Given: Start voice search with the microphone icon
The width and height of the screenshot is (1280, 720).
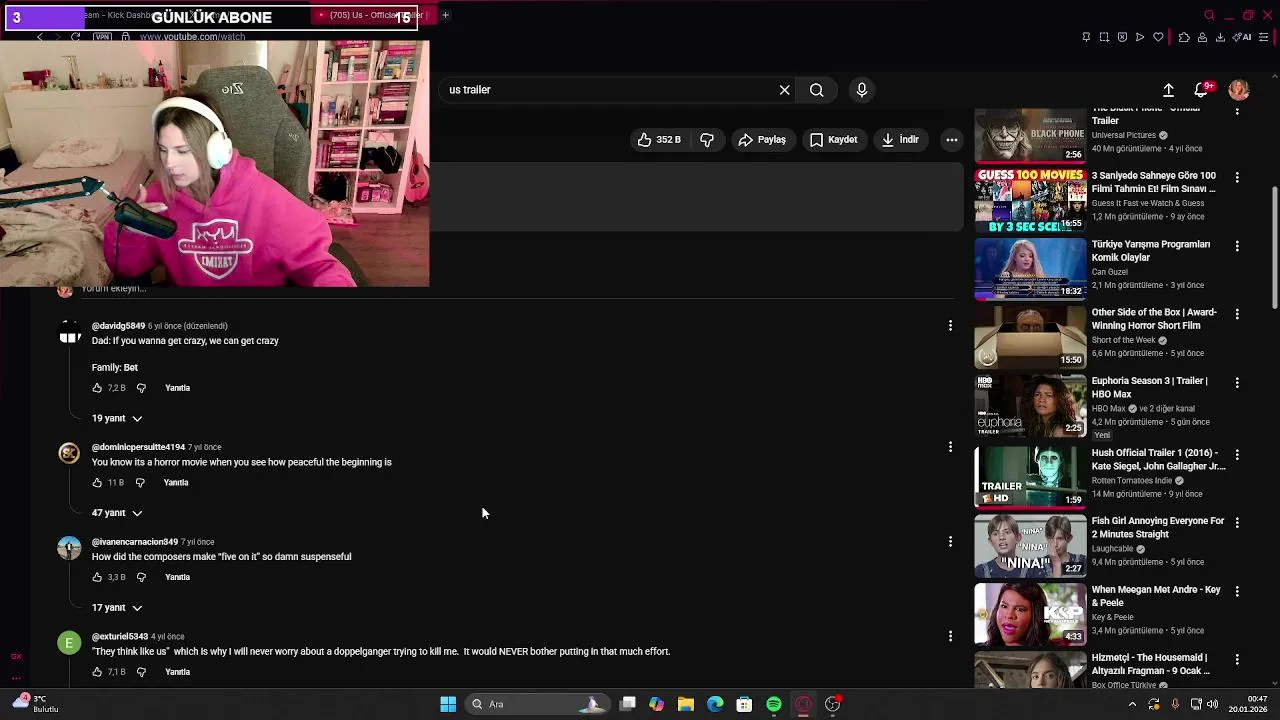Looking at the screenshot, I should point(862,90).
